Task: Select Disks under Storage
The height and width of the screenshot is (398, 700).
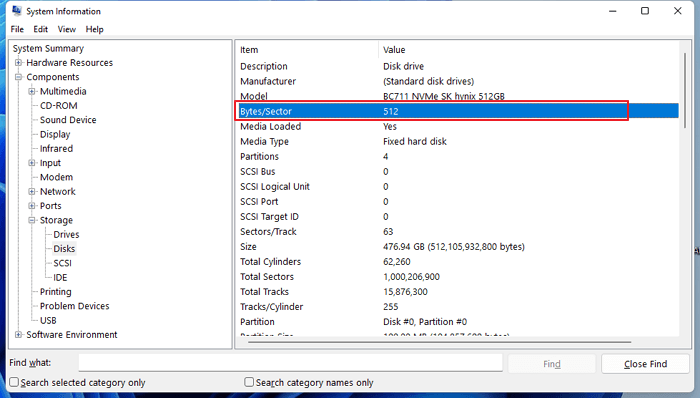Action: pos(64,249)
